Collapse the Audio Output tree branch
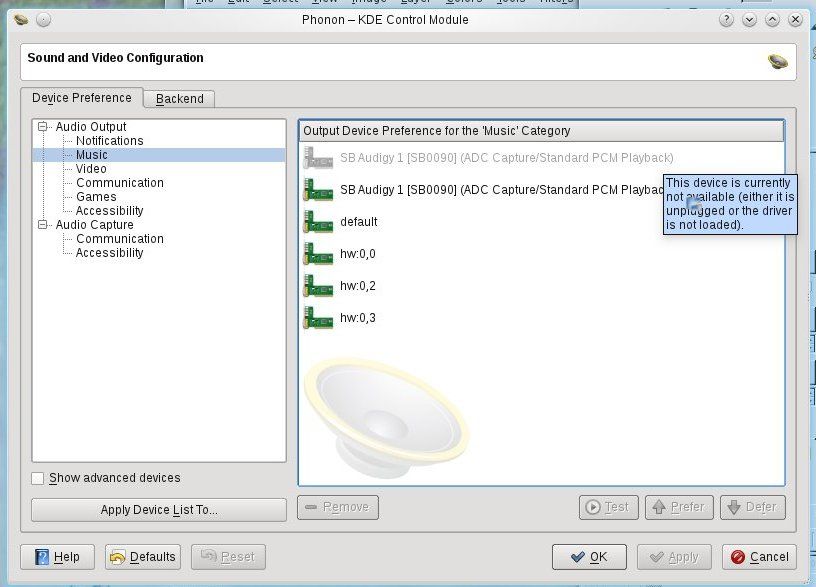The width and height of the screenshot is (816, 587). pyautogui.click(x=43, y=126)
